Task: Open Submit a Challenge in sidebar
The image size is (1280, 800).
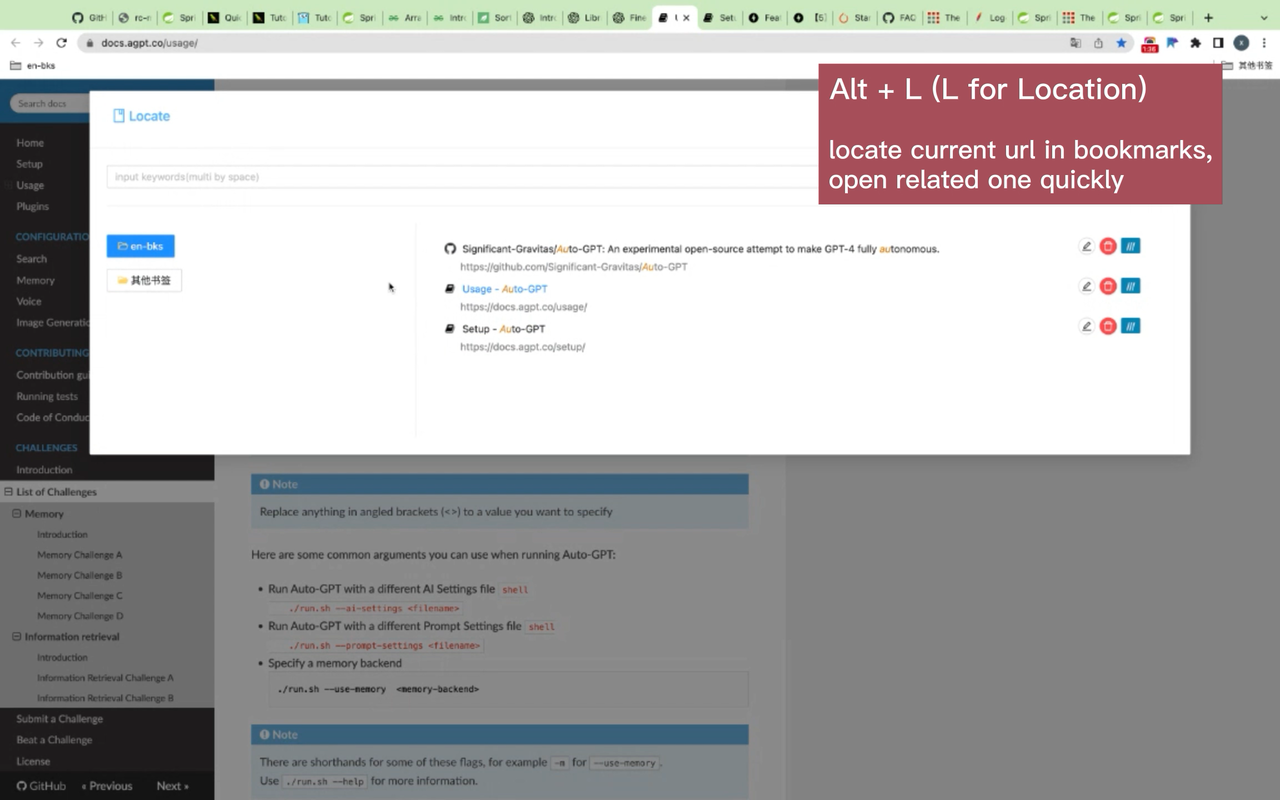Action: point(59,719)
